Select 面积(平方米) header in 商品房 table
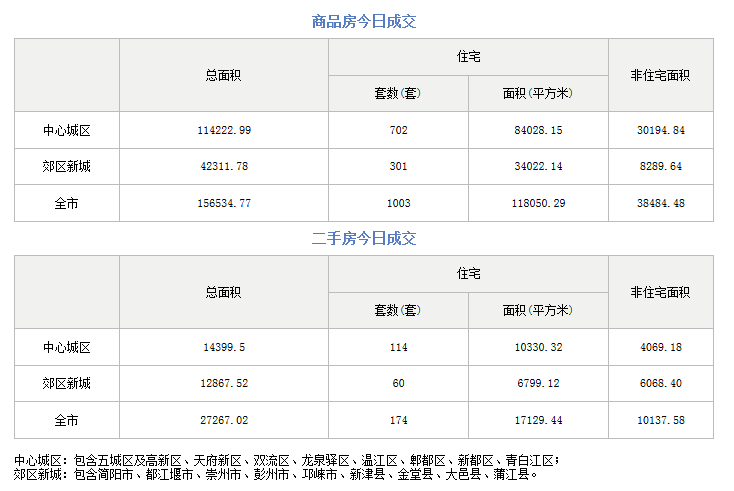The width and height of the screenshot is (734, 491). click(538, 94)
